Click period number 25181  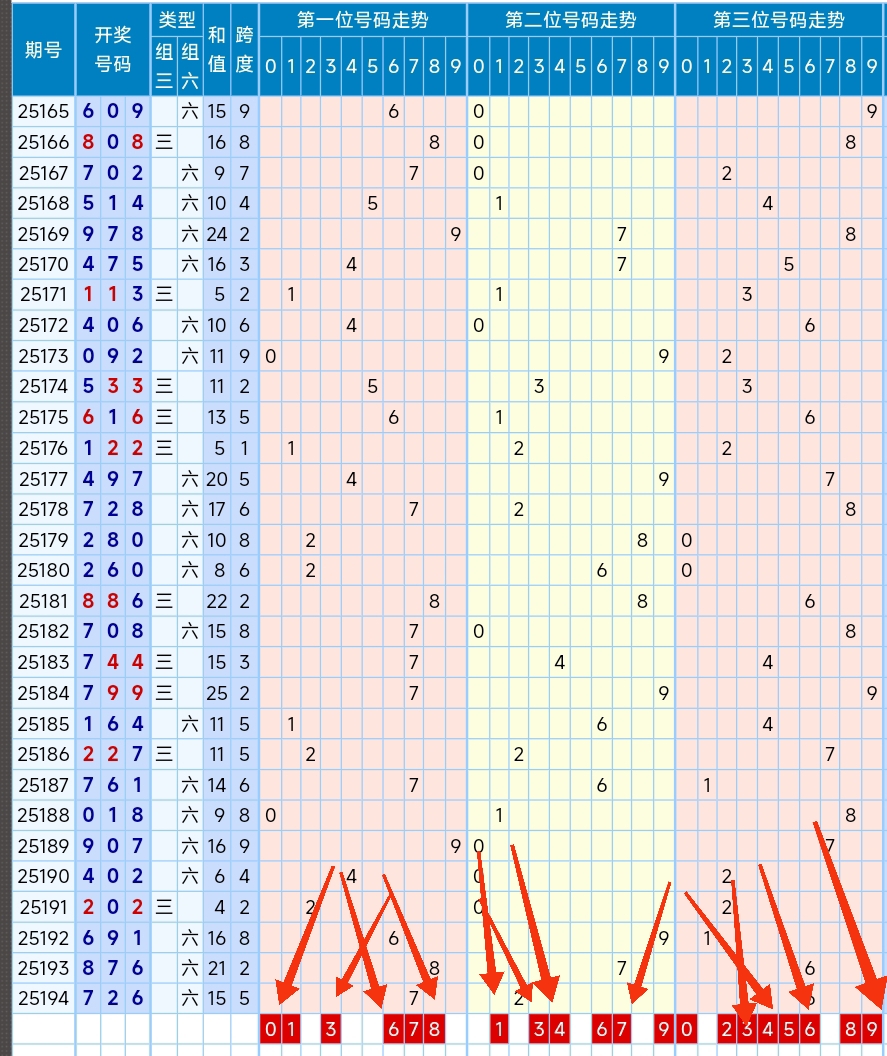click(x=43, y=601)
